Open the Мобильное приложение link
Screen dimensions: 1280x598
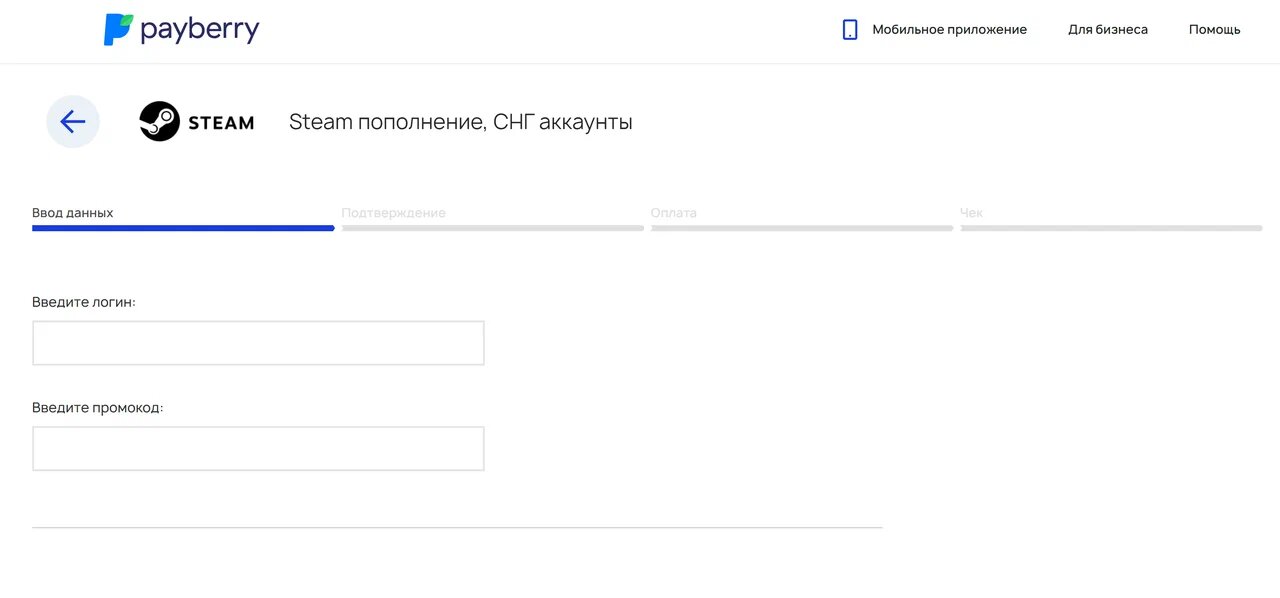(949, 30)
